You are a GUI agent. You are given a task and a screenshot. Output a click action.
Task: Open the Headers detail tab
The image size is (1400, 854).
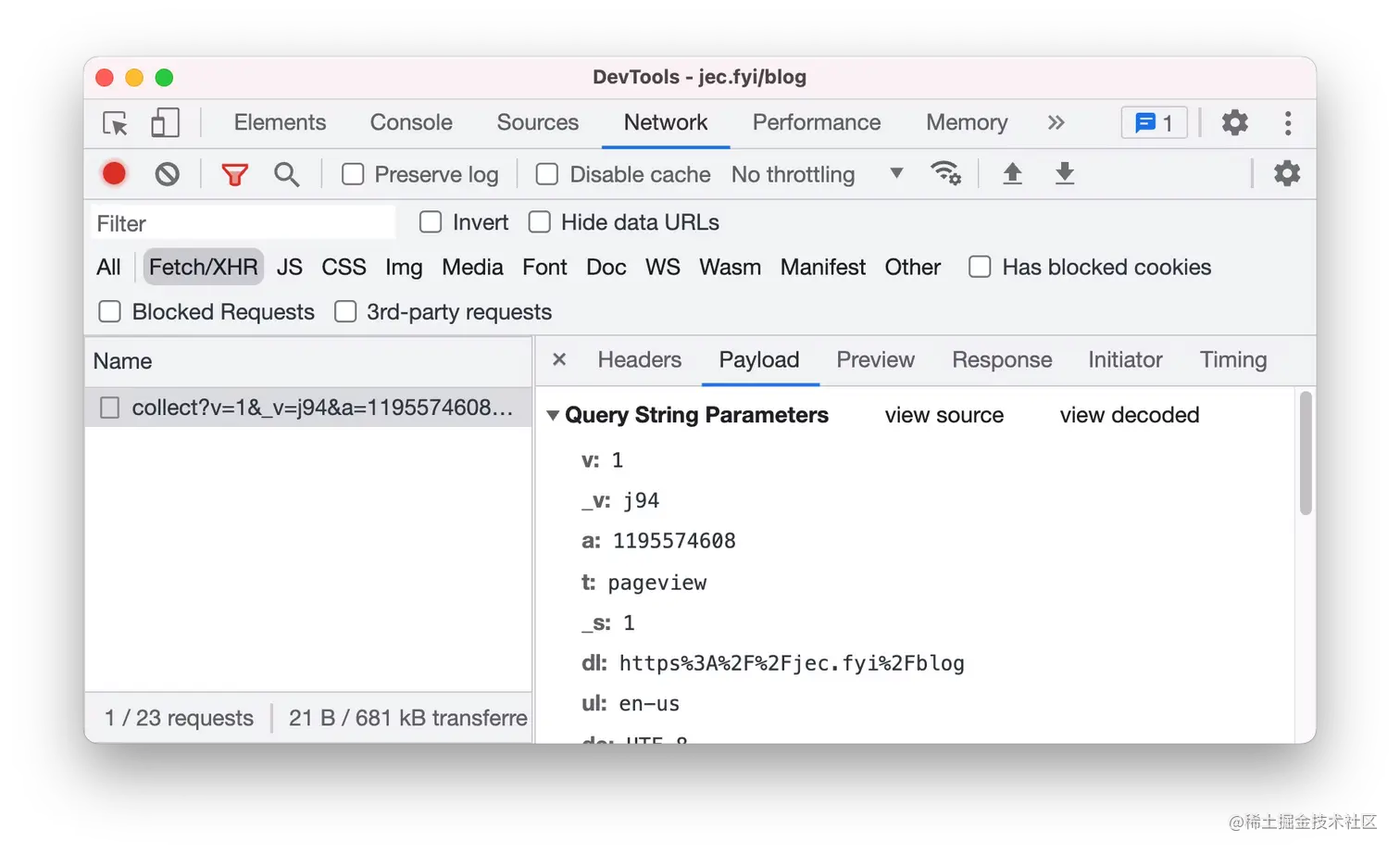[x=640, y=359]
